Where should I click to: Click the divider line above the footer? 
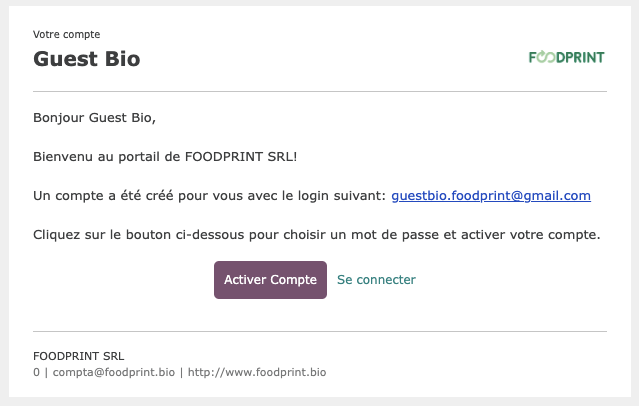click(320, 331)
